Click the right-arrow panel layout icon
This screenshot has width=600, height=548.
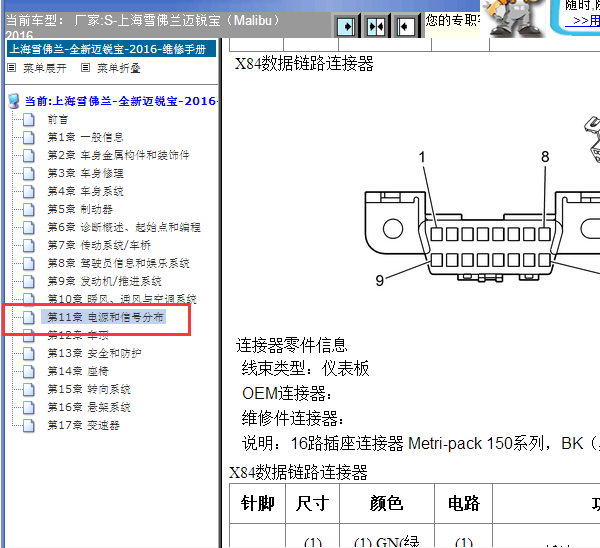click(x=347, y=26)
